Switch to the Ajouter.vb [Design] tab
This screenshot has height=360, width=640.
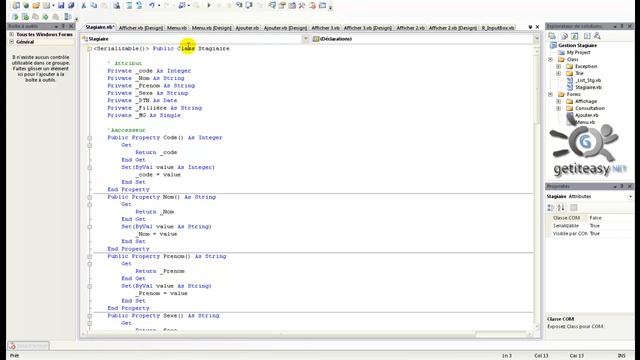pos(285,28)
